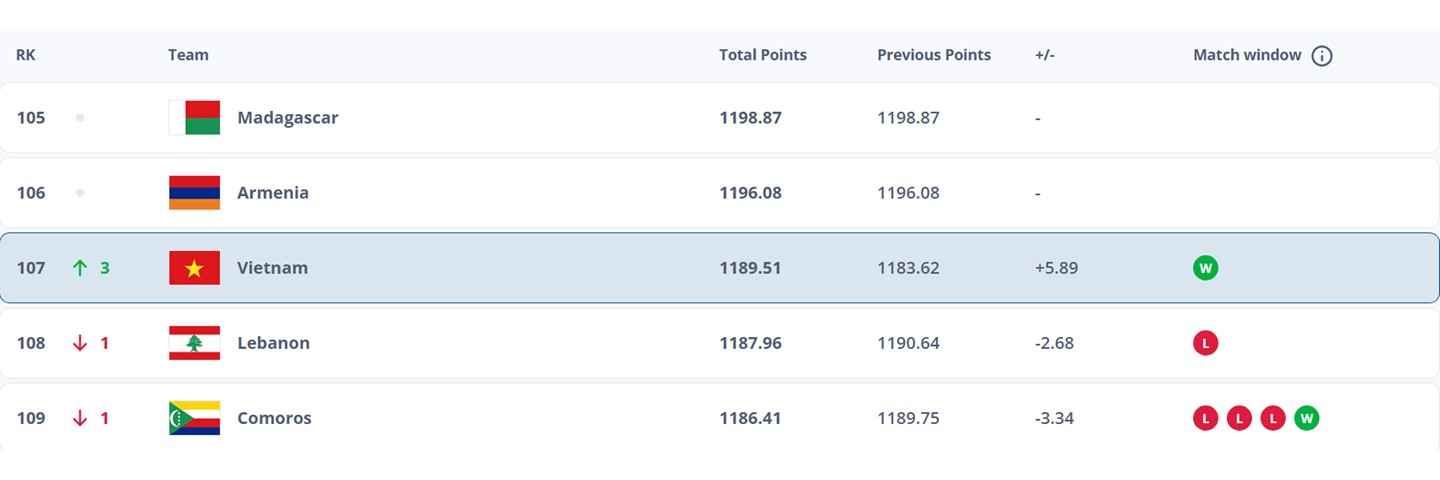Viewport: 1440px width, 480px height.
Task: Click Comoros' first red L match badge
Action: point(1205,418)
